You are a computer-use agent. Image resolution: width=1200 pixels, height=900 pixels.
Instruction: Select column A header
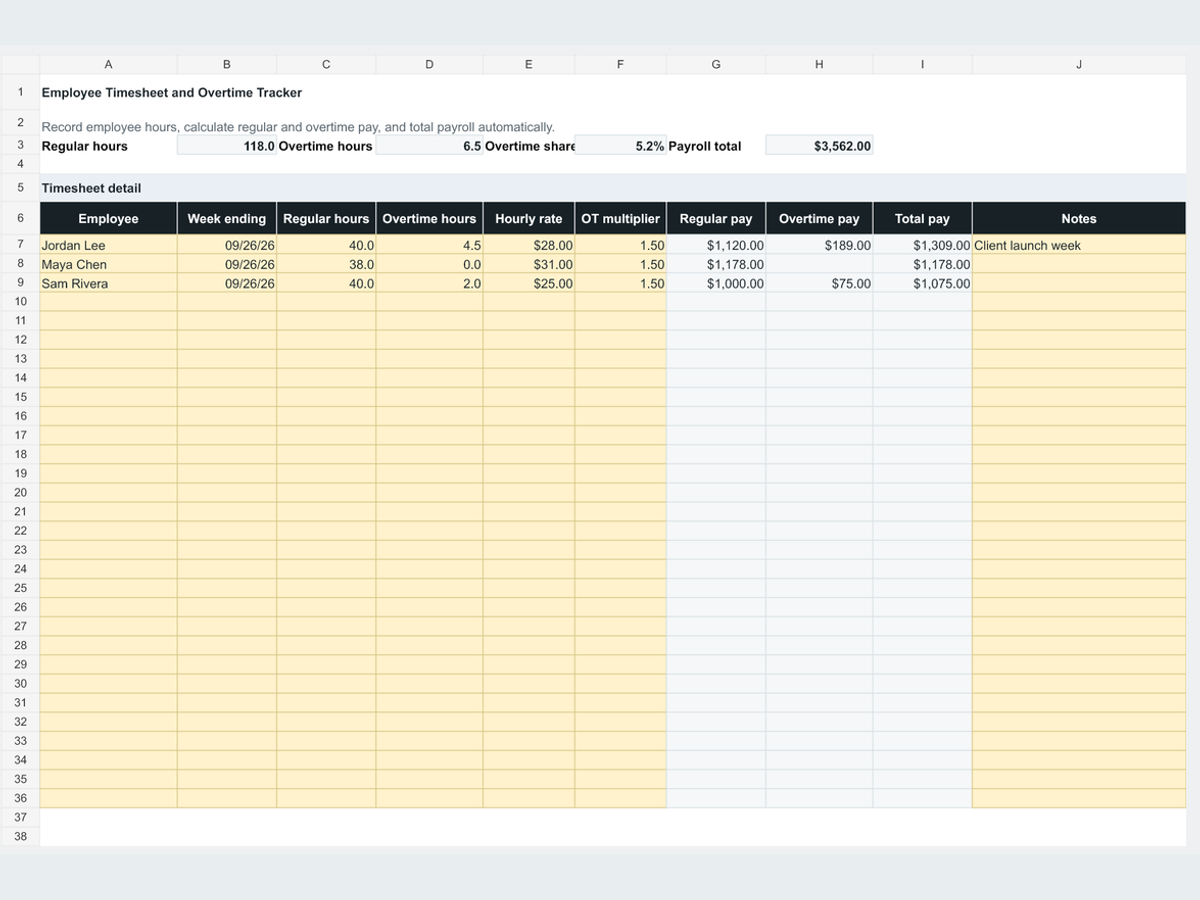108,64
